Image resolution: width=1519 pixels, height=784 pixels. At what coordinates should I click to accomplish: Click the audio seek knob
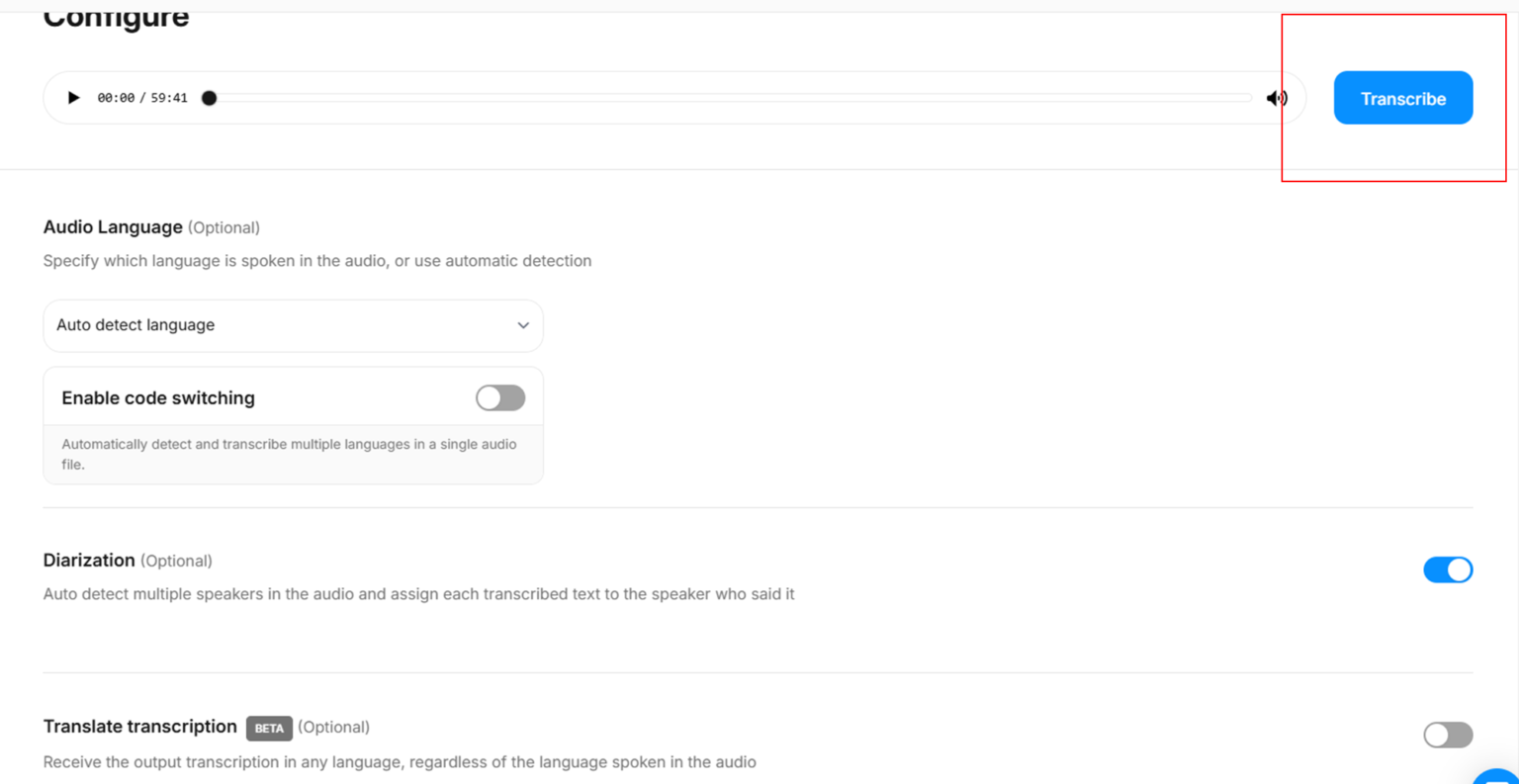click(209, 98)
